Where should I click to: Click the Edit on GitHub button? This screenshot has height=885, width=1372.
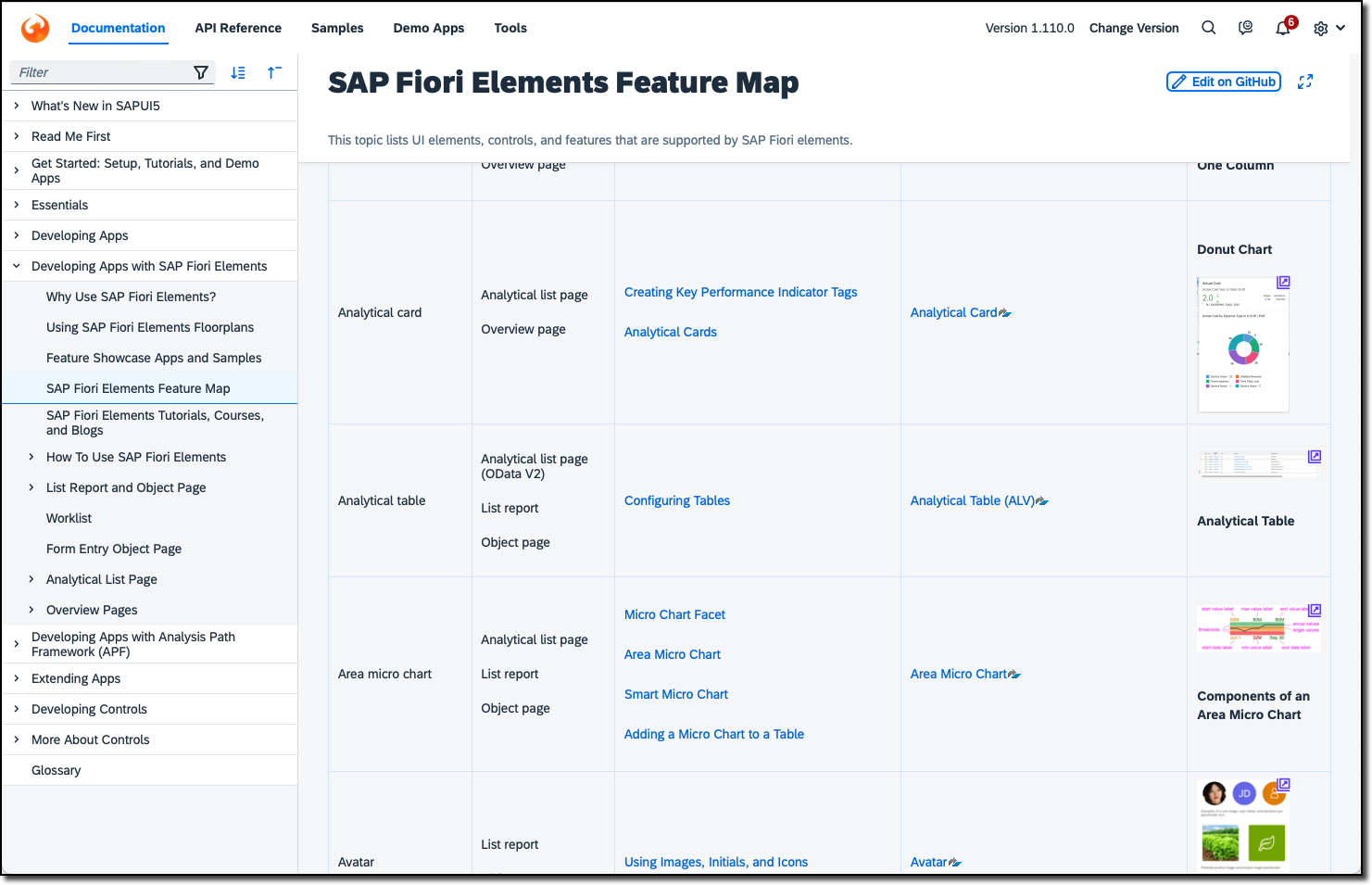1224,82
